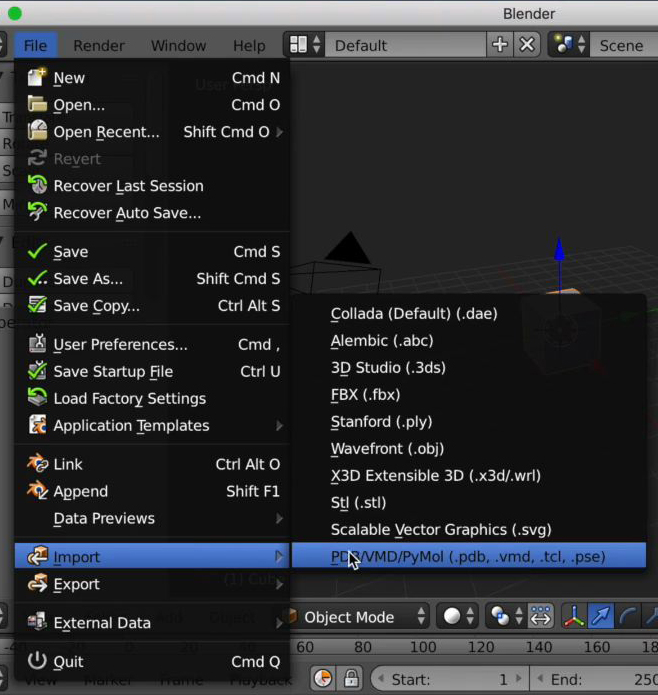The image size is (658, 695).
Task: Choose Save As... menu entry
Action: [x=152, y=278]
